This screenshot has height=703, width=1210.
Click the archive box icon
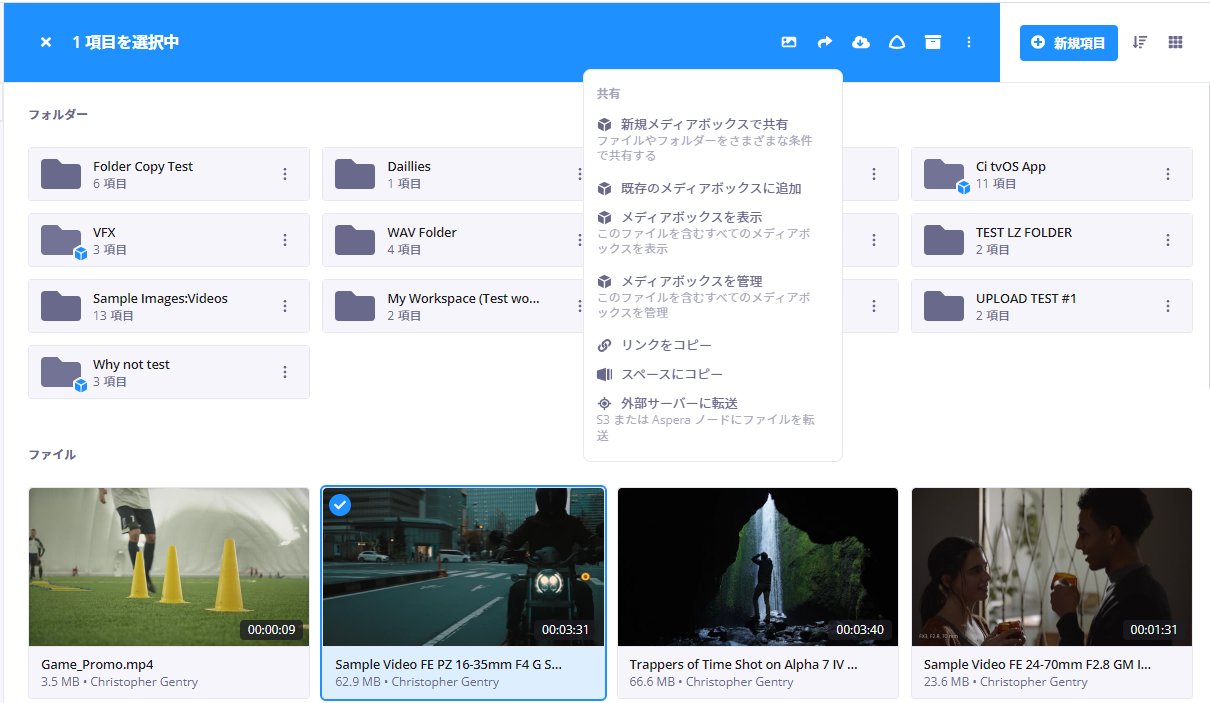click(x=933, y=42)
